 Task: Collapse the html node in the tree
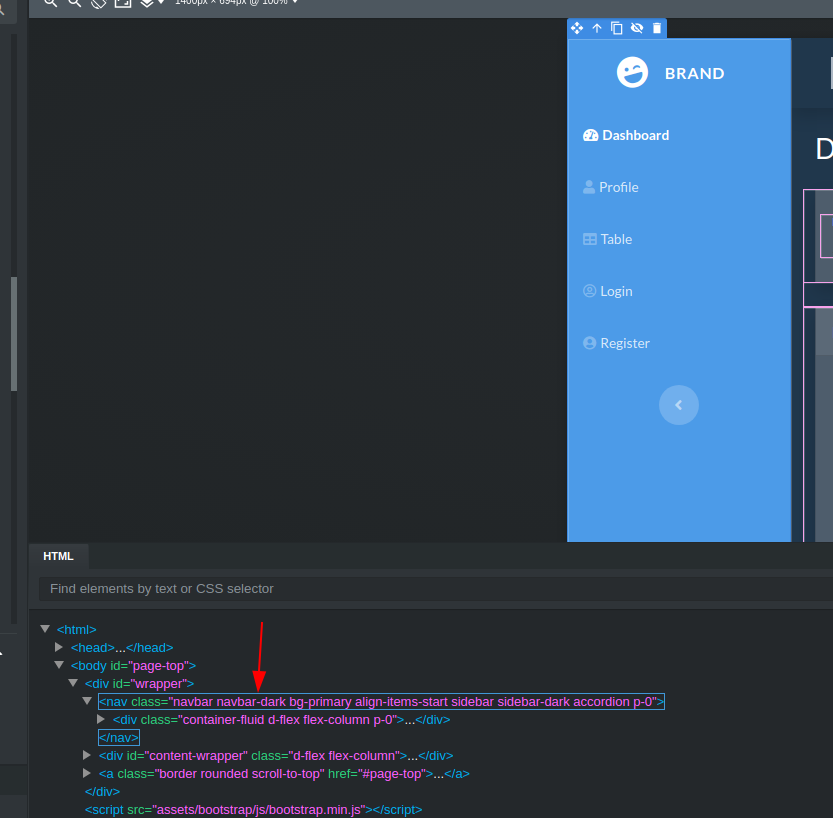45,629
